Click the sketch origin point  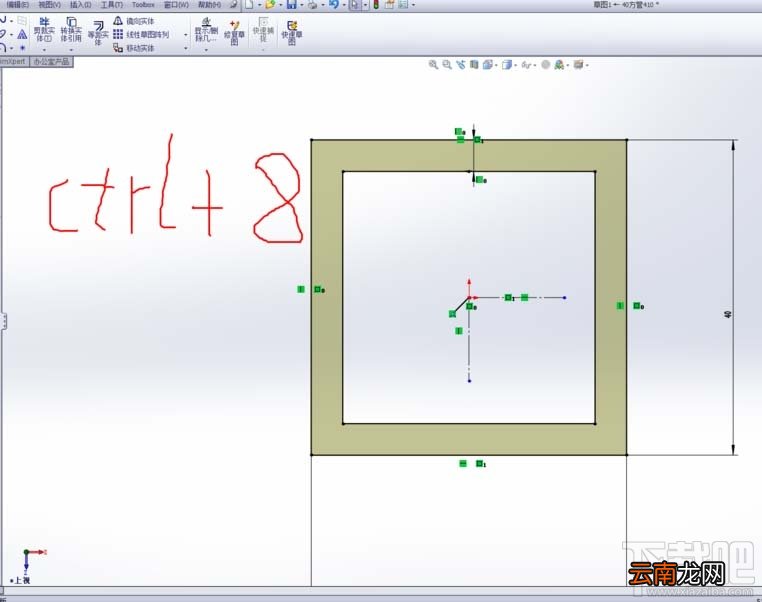pyautogui.click(x=469, y=297)
